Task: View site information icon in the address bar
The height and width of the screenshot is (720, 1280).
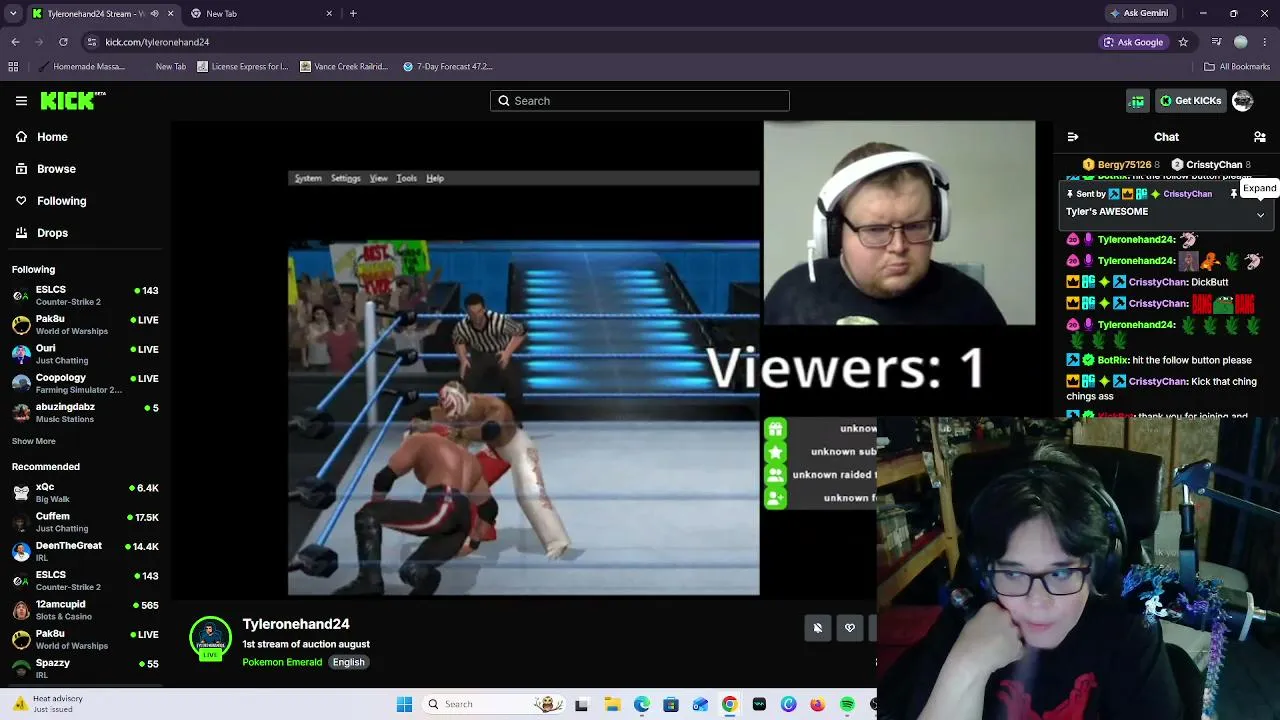Action: coord(92,42)
